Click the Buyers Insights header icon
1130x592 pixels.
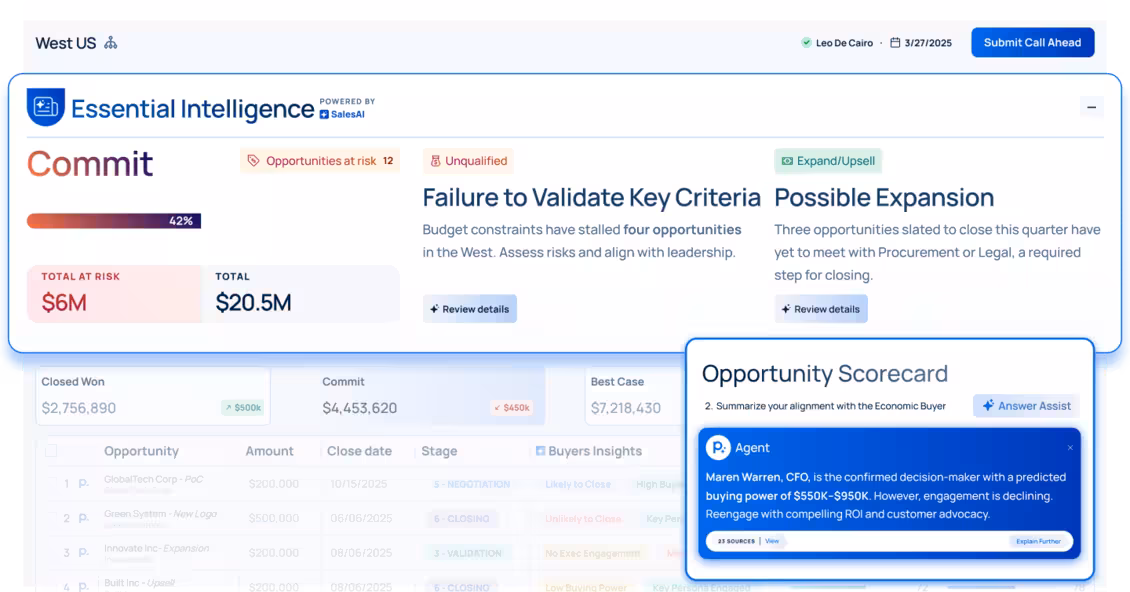pos(540,451)
